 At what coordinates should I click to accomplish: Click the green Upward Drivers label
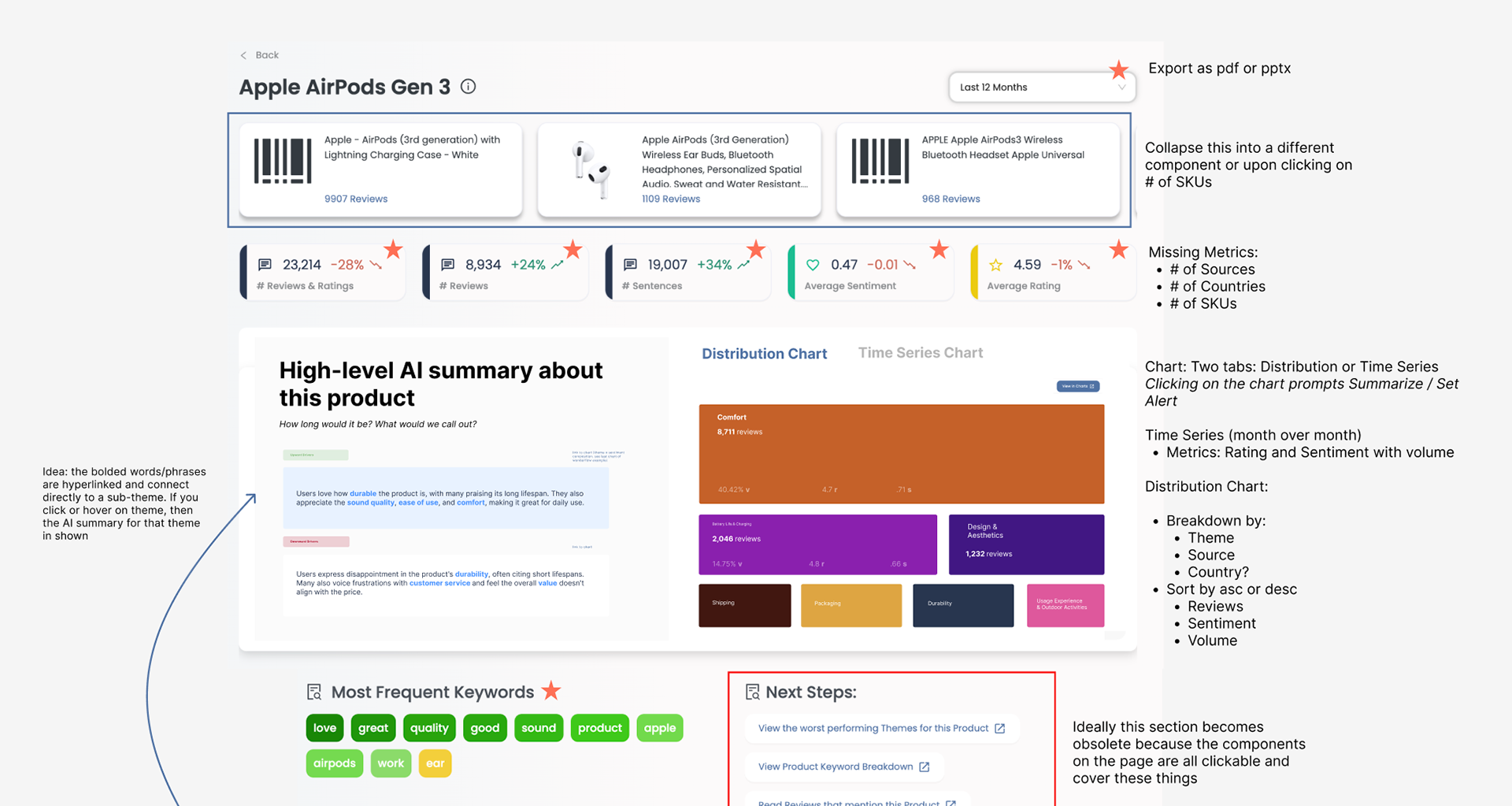click(315, 455)
